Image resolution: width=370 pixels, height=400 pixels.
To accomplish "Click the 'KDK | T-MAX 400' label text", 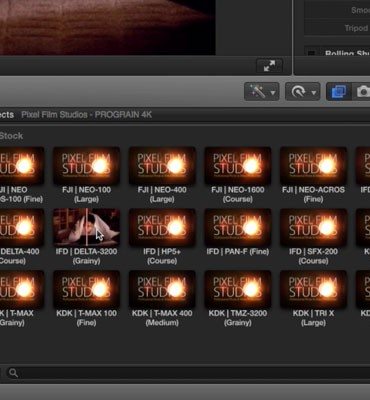I will pos(162,313).
